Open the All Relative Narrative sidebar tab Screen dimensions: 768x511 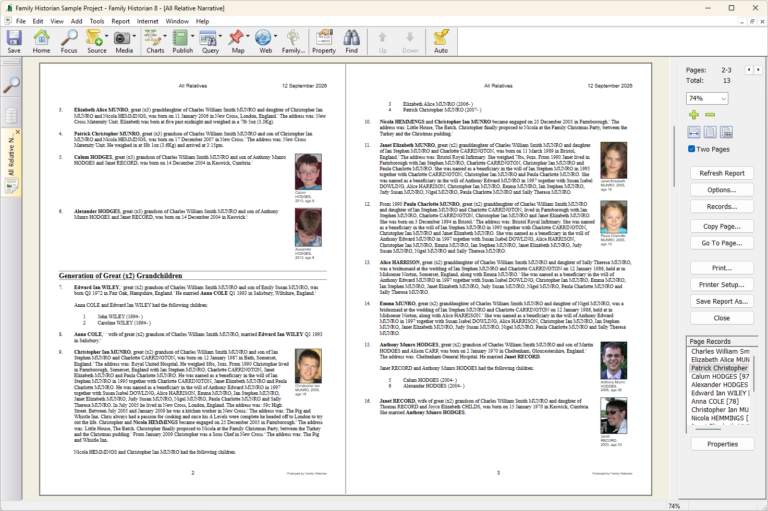[x=11, y=162]
